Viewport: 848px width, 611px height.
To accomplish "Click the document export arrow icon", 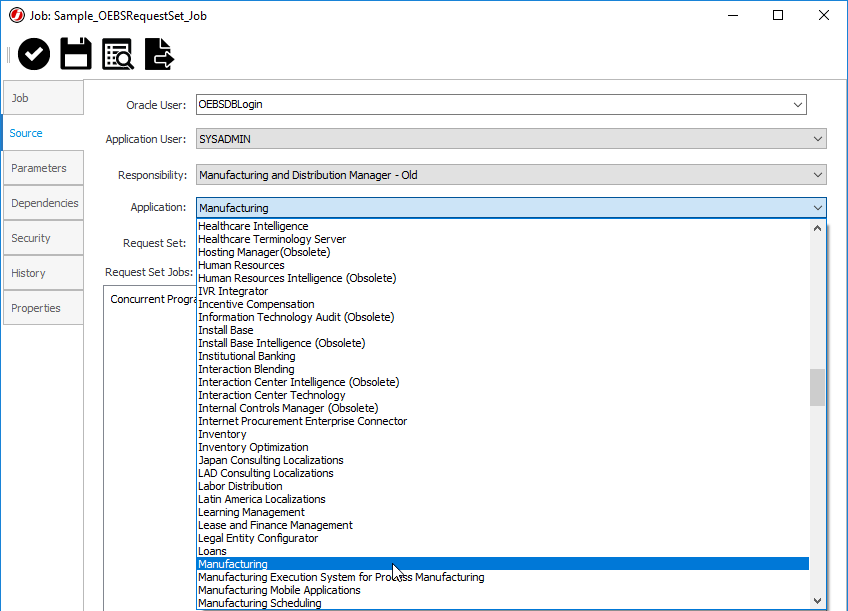I will point(160,54).
